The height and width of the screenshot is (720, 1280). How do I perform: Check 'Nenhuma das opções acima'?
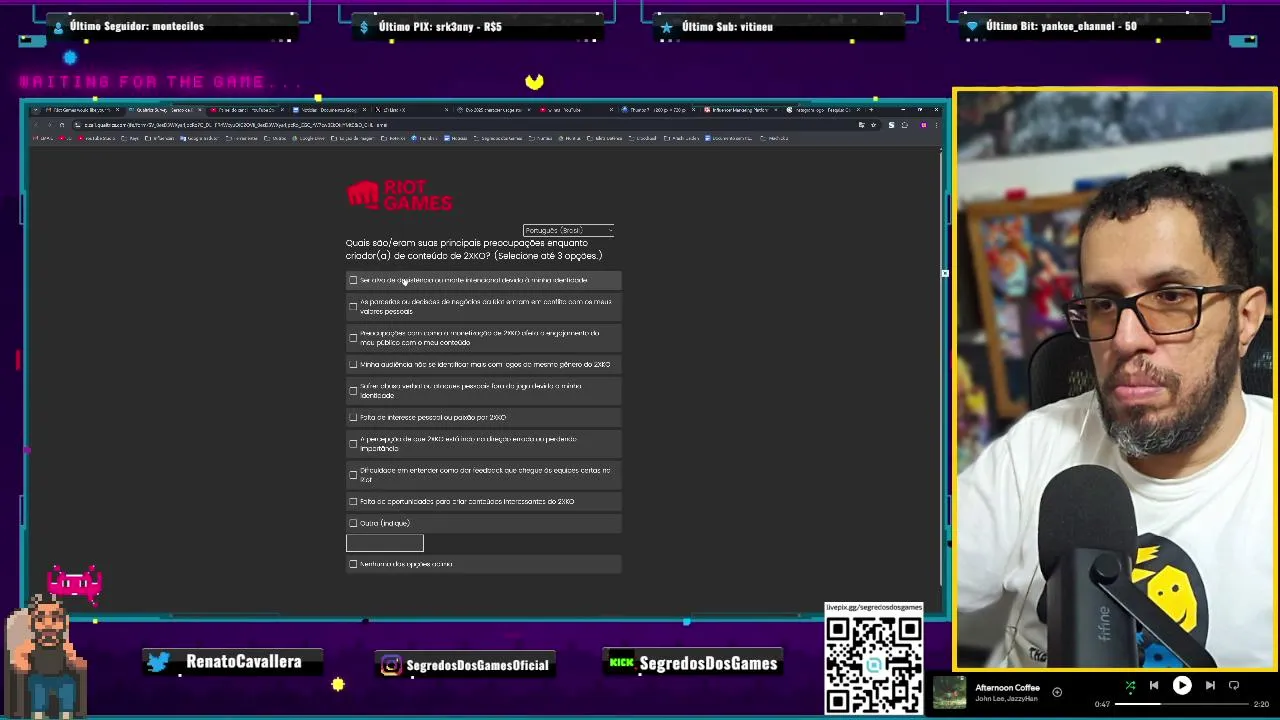tap(353, 564)
